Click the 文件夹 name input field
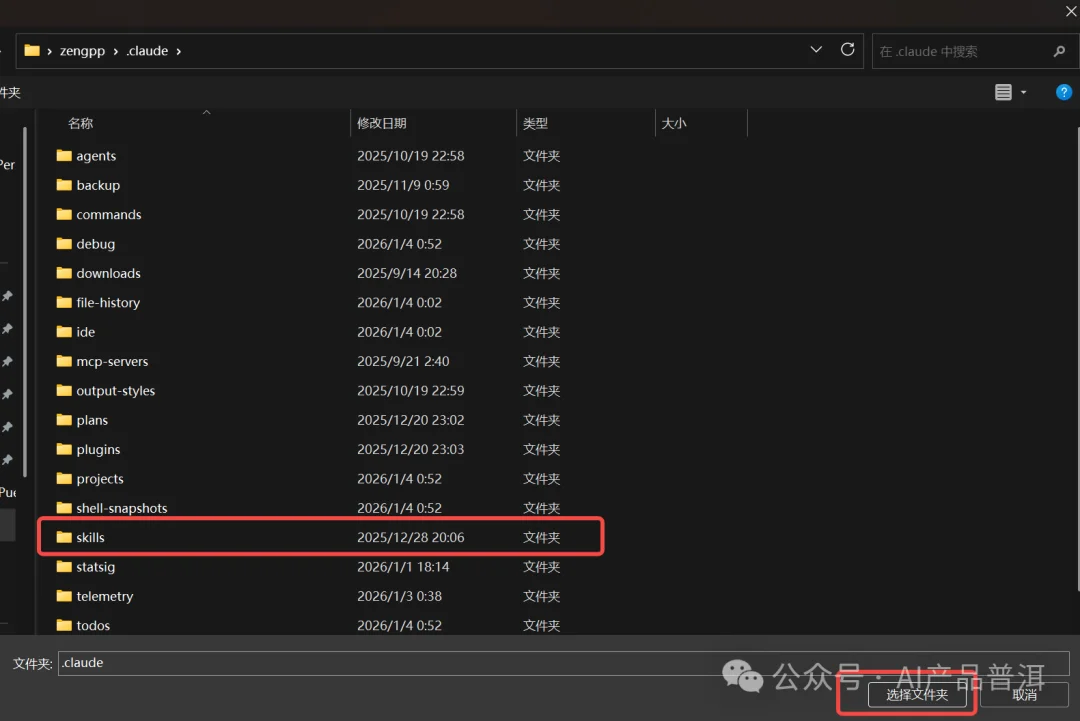Screen dimensions: 1080x721 coord(560,663)
